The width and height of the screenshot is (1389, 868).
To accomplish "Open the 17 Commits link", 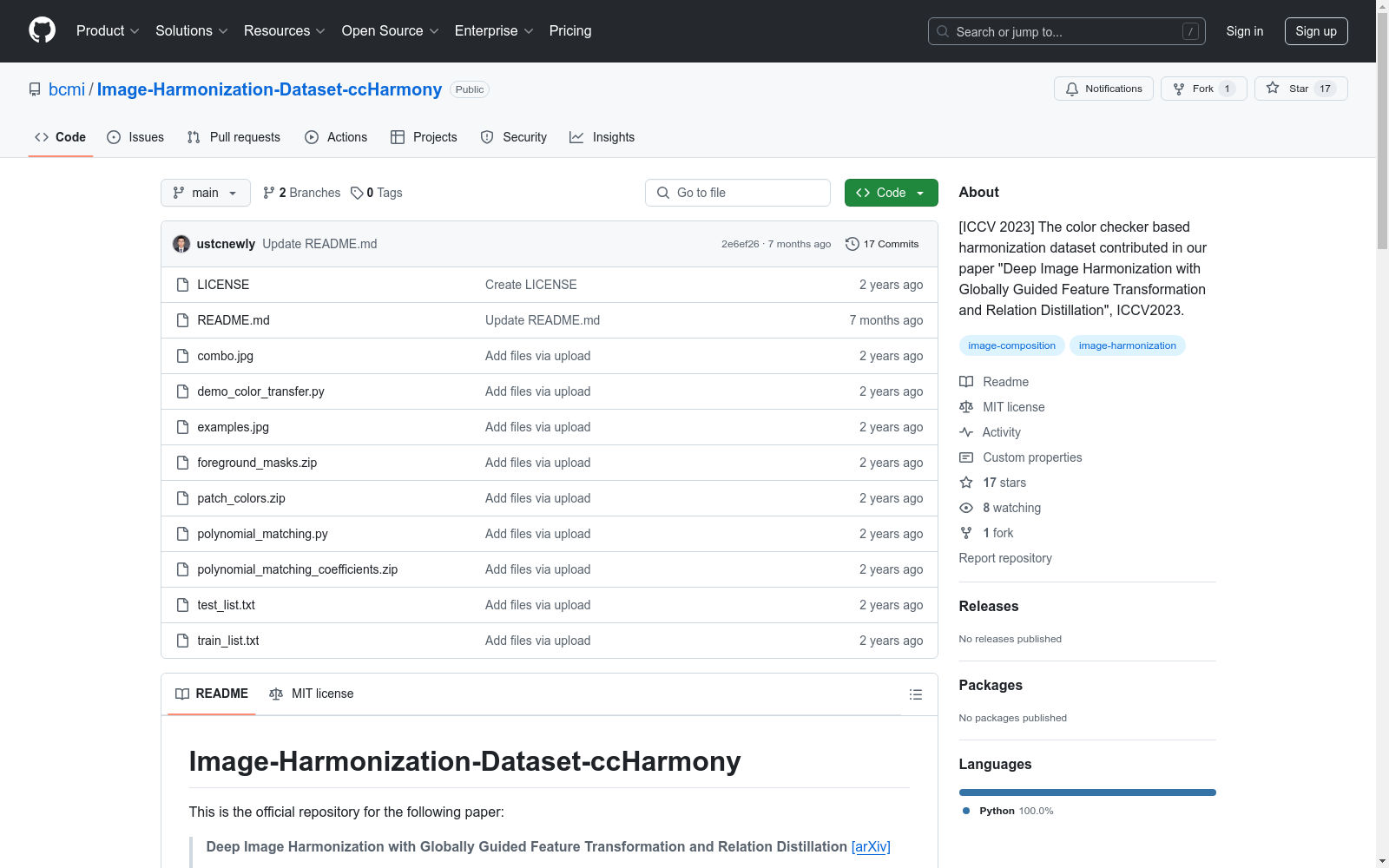I will pos(882,244).
